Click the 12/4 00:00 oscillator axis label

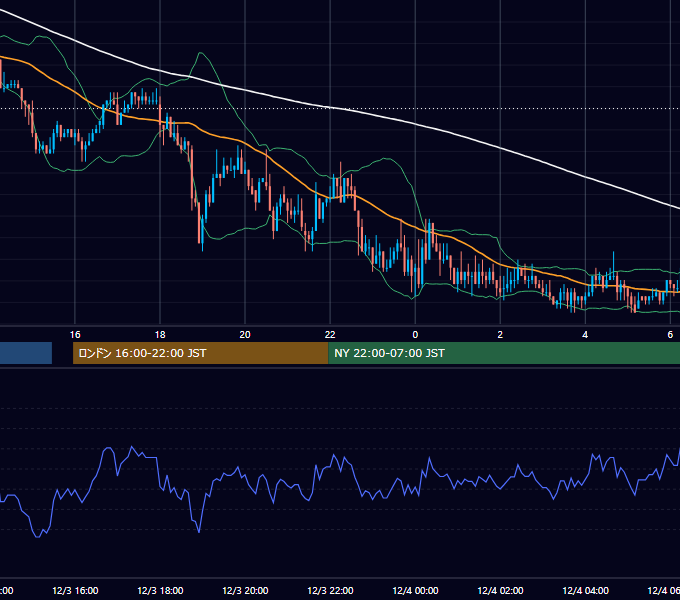coord(415,590)
